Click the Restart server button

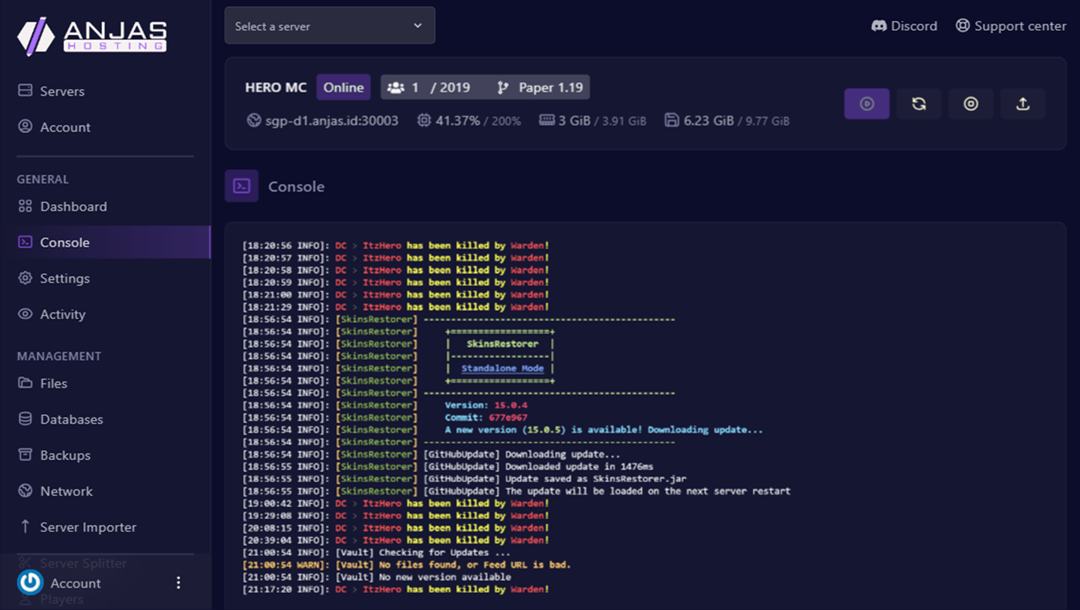pyautogui.click(x=919, y=104)
